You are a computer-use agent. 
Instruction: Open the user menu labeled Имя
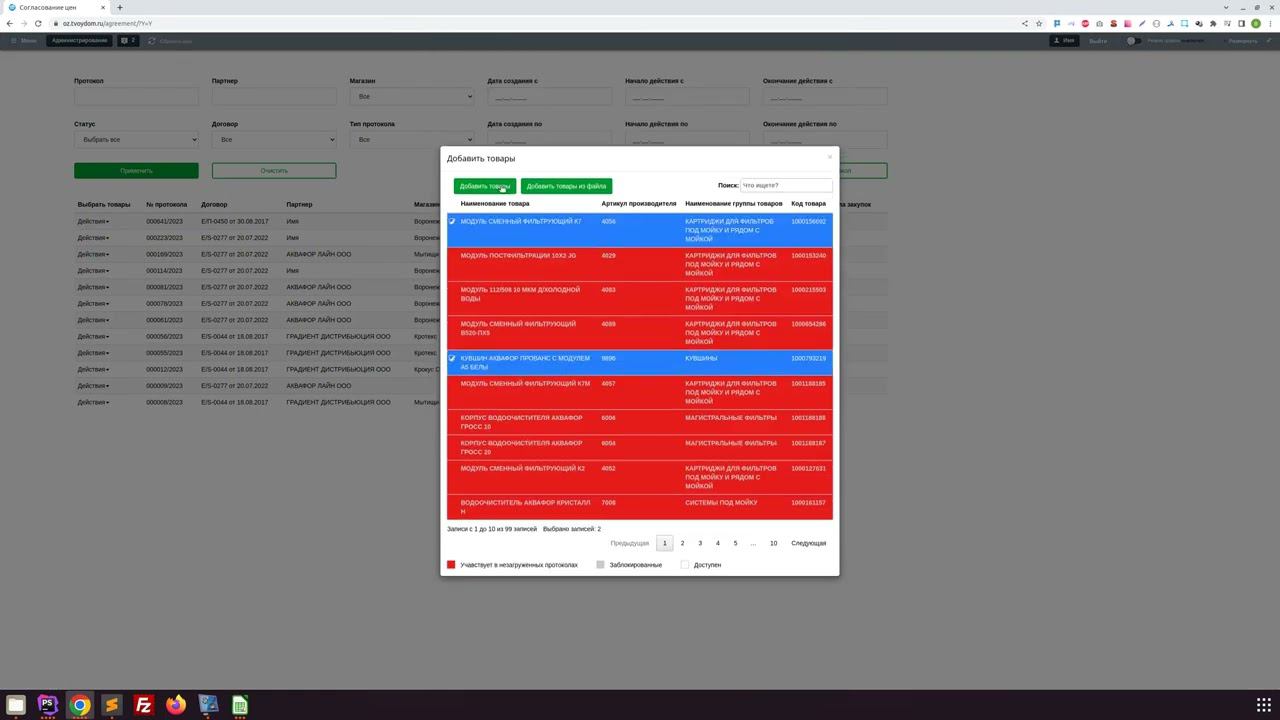tap(1064, 41)
